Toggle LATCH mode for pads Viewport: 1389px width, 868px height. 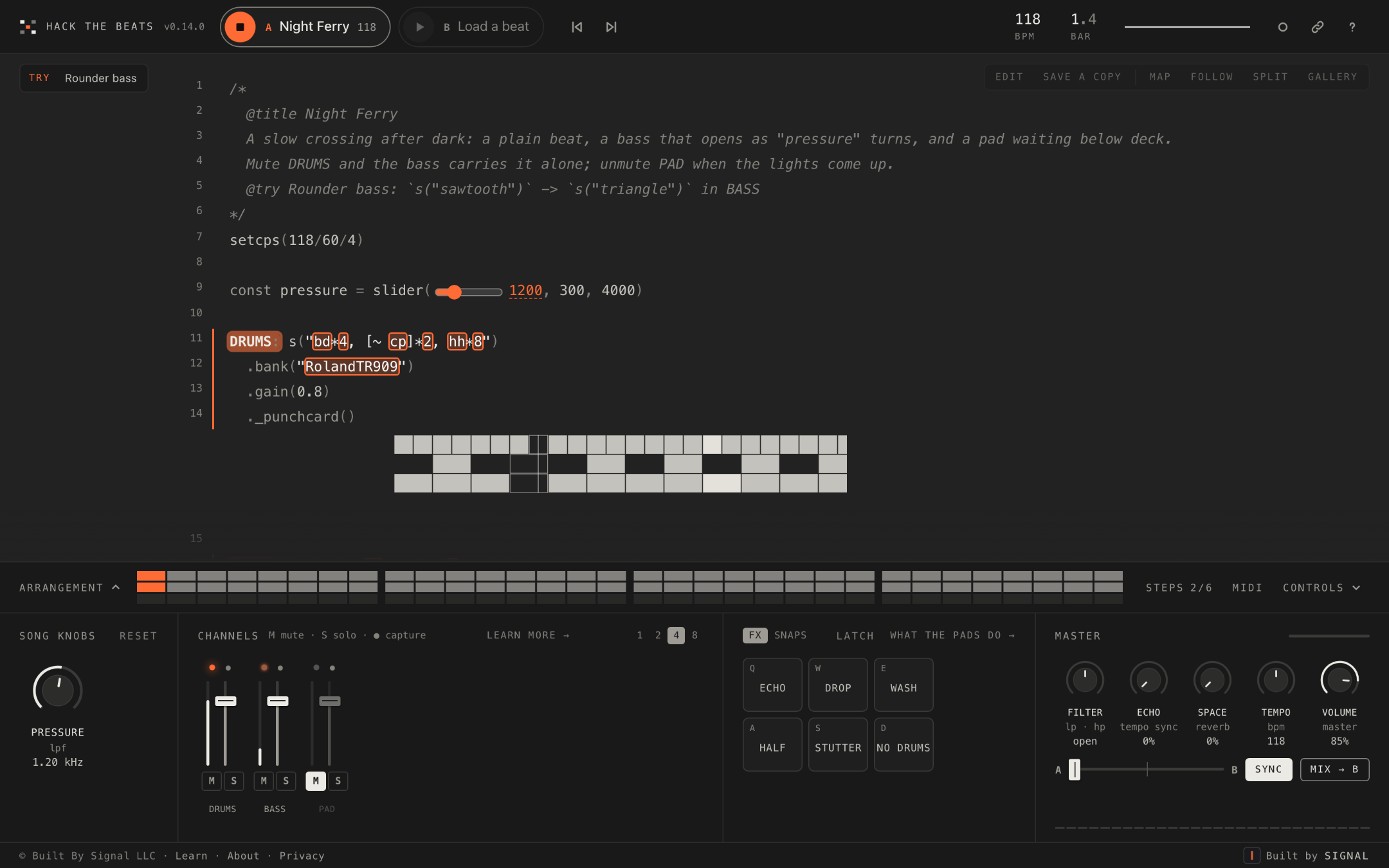855,636
